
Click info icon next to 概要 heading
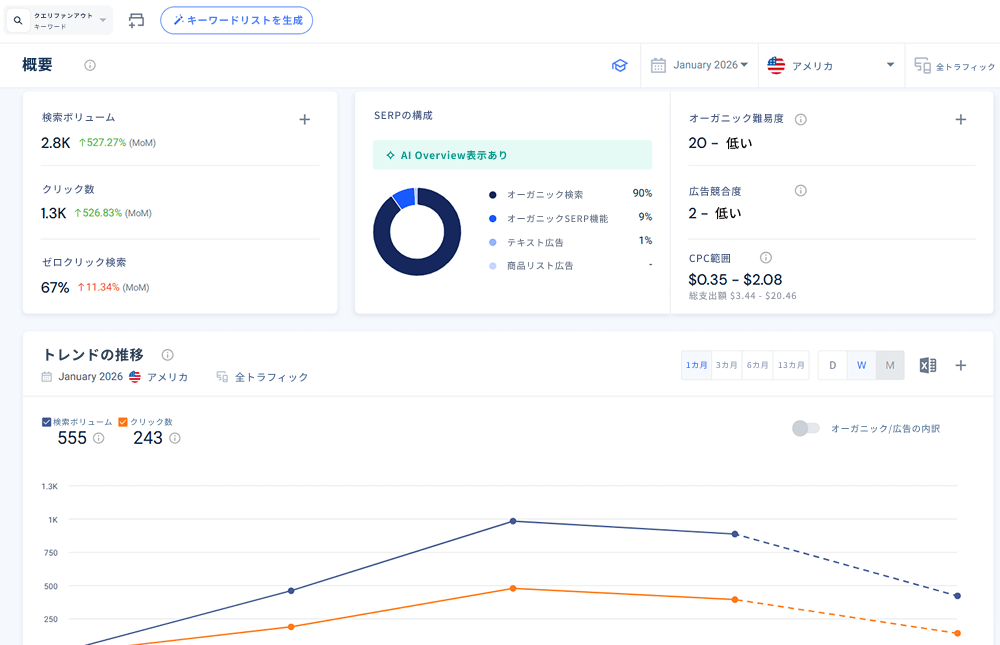pyautogui.click(x=90, y=65)
